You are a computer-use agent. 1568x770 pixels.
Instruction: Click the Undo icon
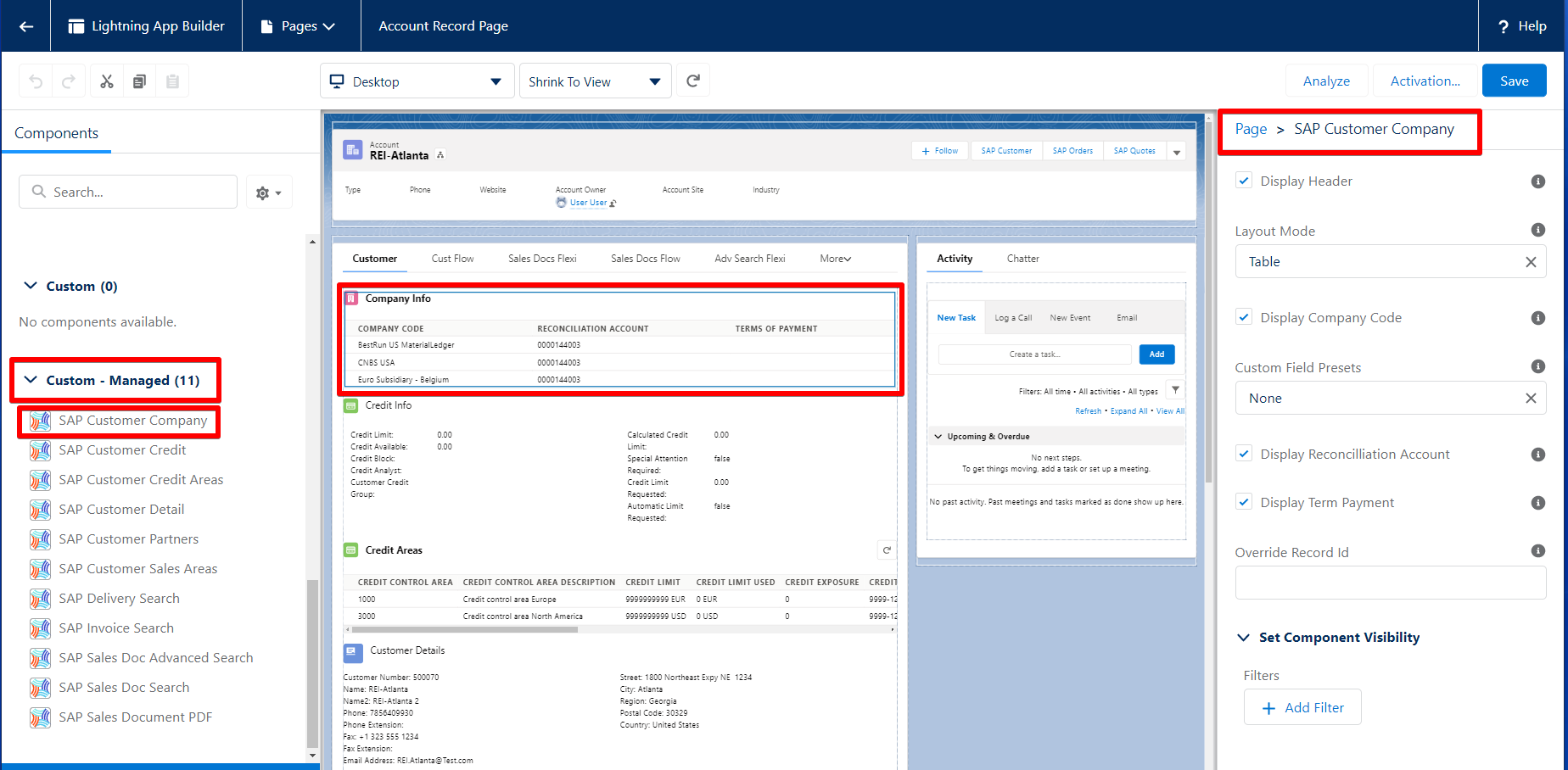point(36,81)
